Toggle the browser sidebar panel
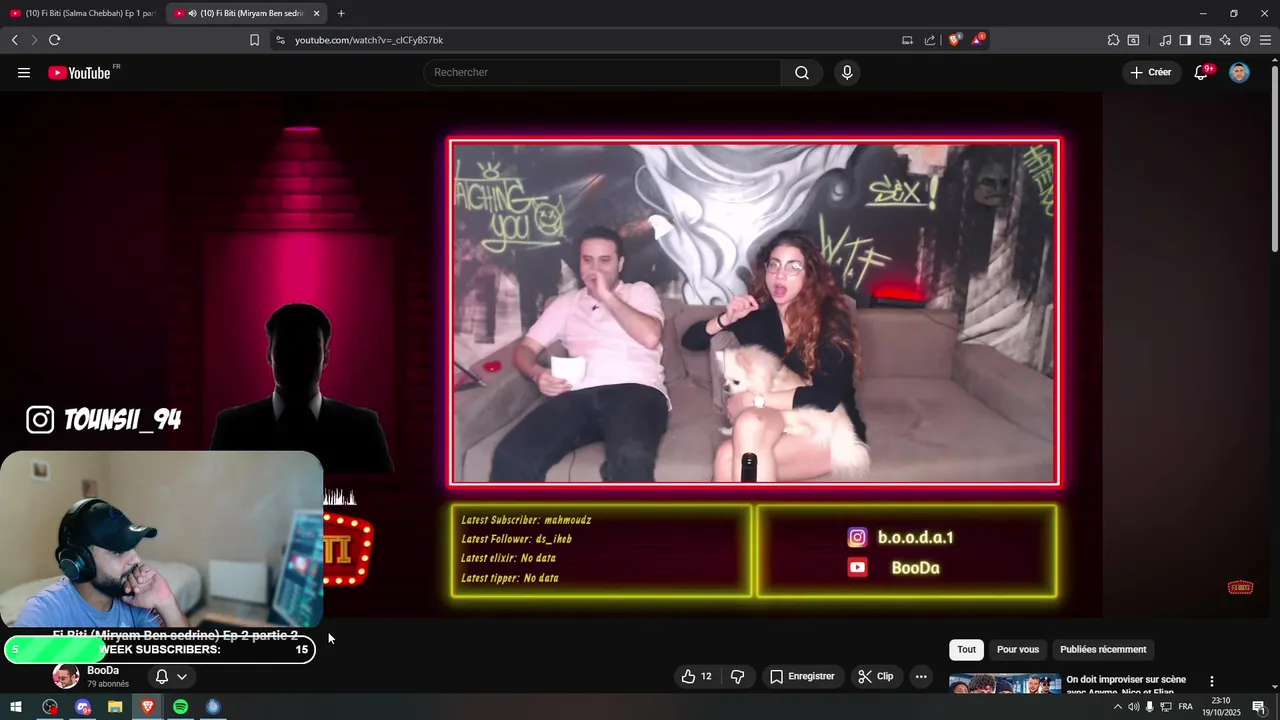 [x=1185, y=40]
